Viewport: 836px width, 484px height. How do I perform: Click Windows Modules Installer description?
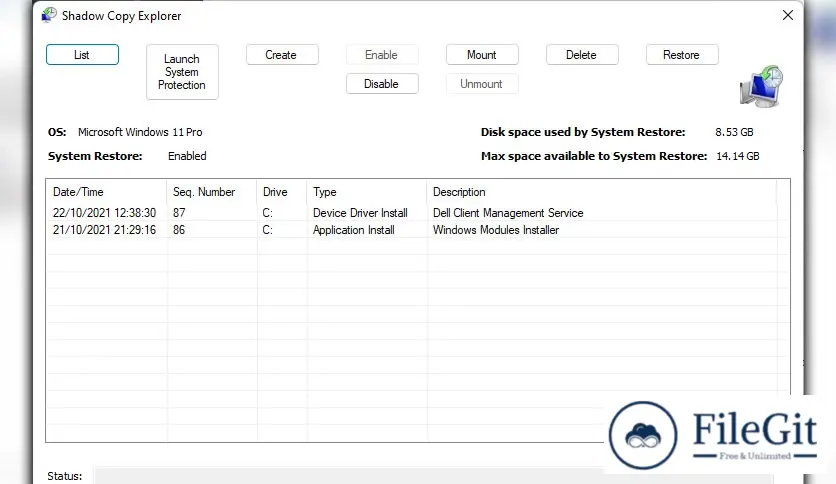click(x=496, y=230)
